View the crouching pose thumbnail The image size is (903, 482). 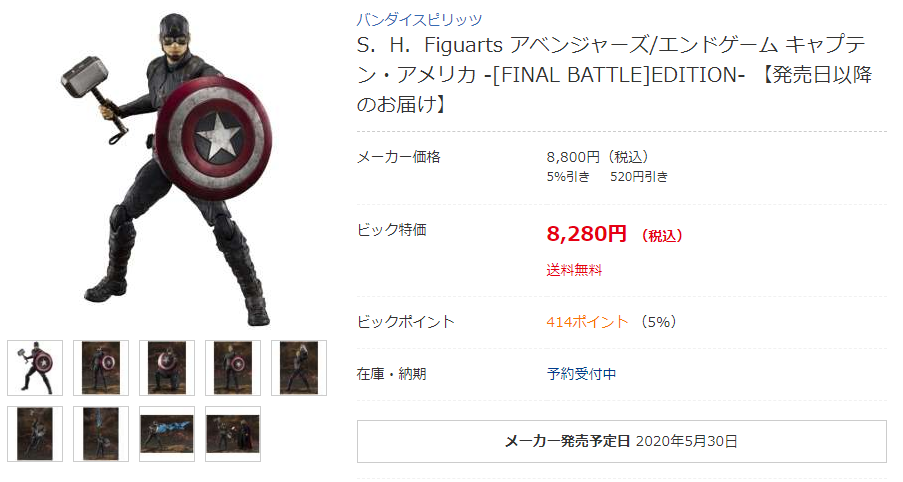(x=167, y=367)
